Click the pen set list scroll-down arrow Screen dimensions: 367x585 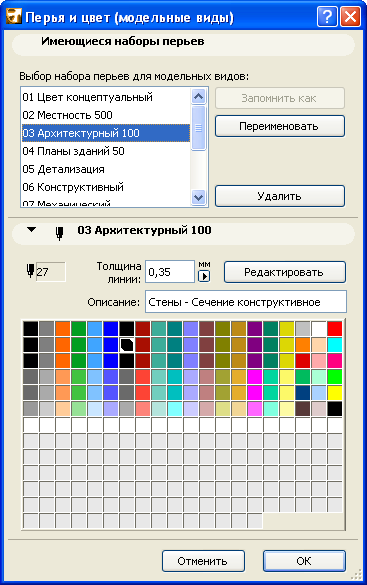[198, 197]
